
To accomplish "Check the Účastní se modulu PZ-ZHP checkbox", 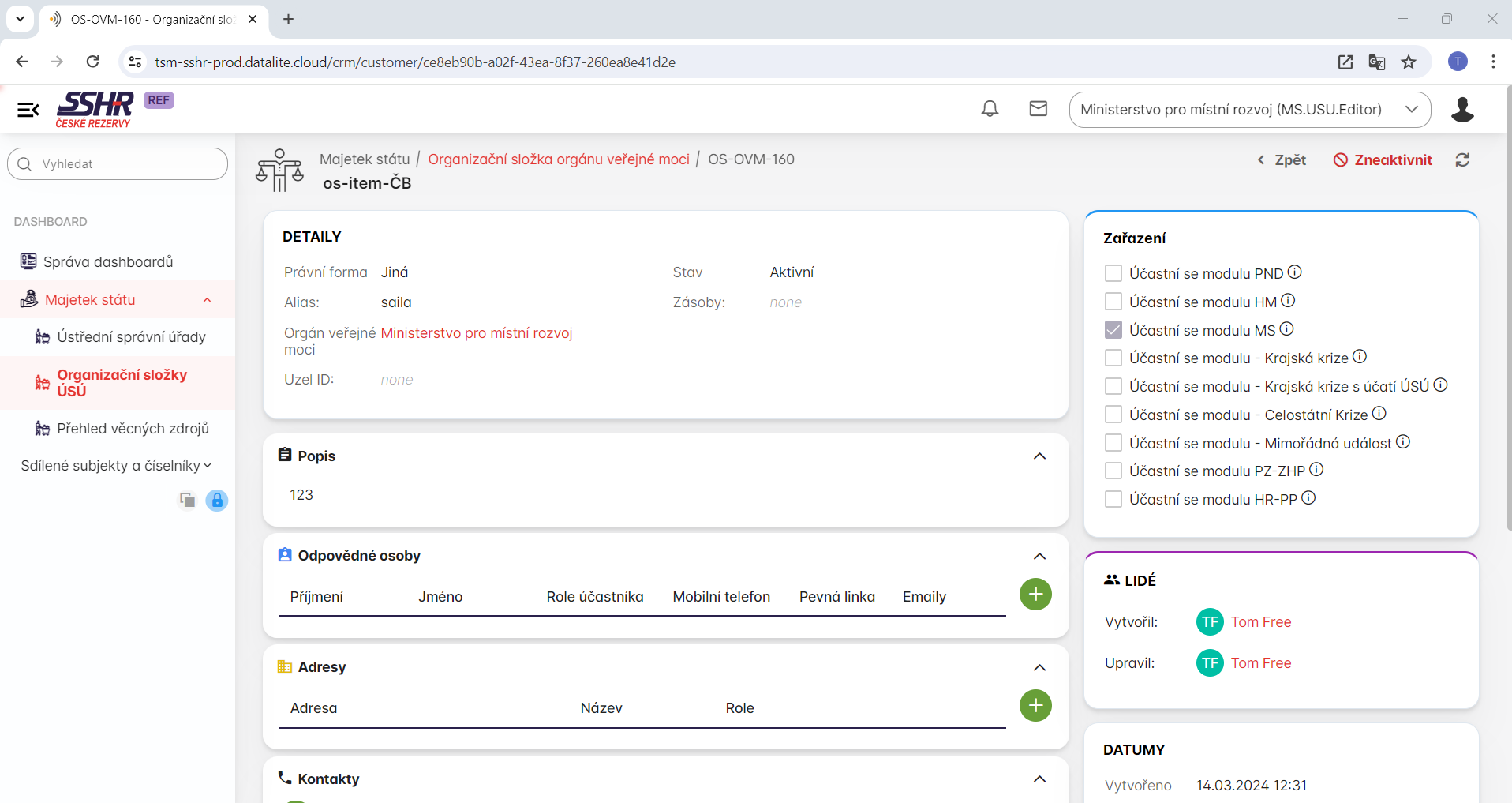I will 1113,471.
